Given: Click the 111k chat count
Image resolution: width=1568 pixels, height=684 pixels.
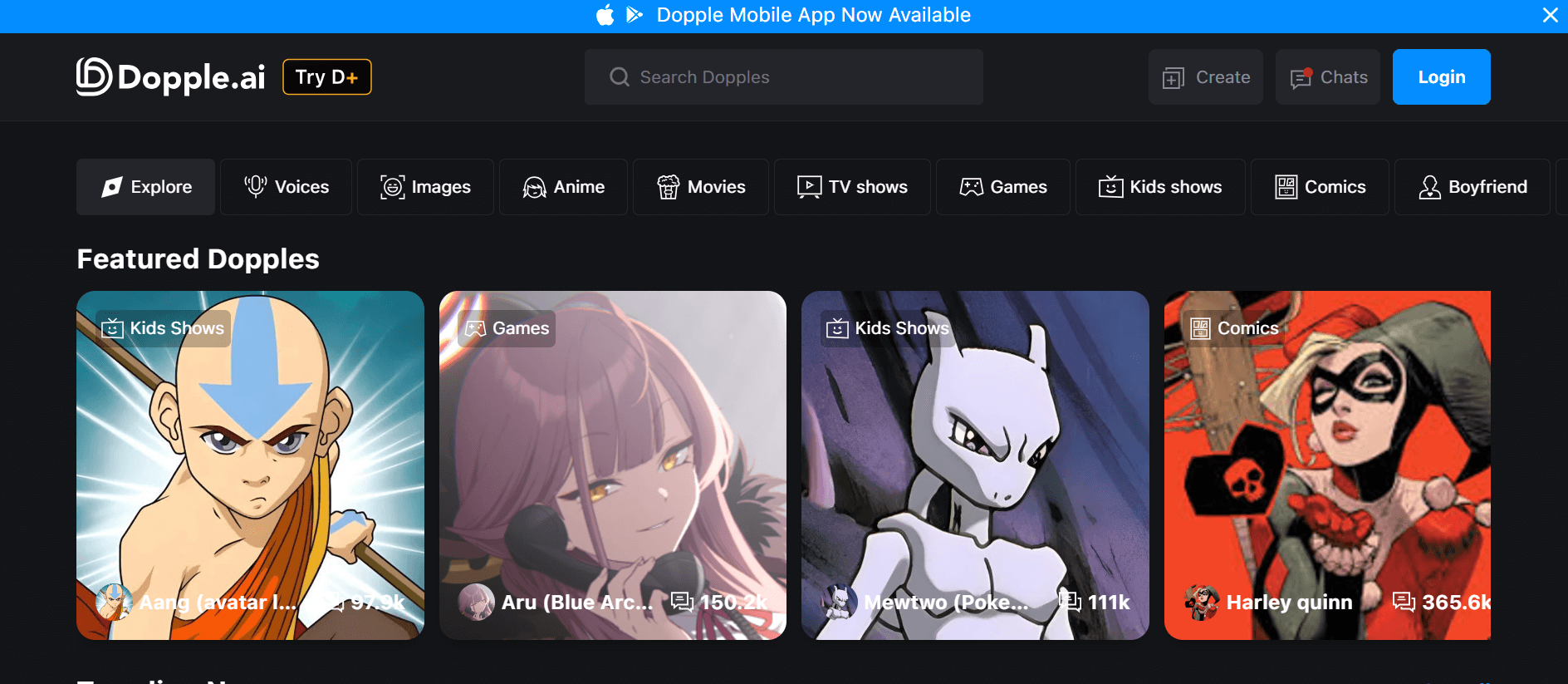Looking at the screenshot, I should pyautogui.click(x=1110, y=603).
